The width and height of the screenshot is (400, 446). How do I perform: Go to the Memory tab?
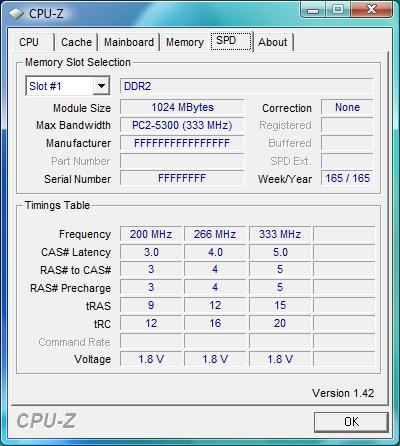[185, 42]
